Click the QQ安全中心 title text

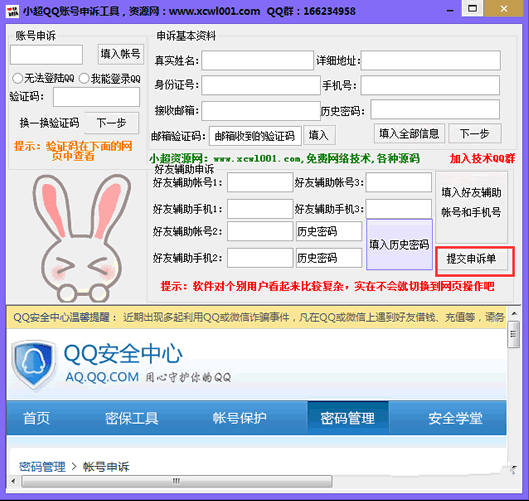click(123, 354)
